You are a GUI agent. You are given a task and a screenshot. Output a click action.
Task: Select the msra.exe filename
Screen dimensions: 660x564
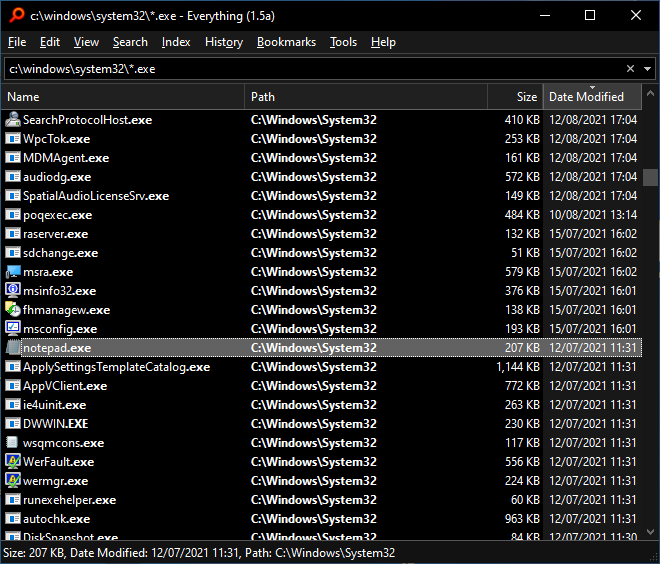pyautogui.click(x=48, y=272)
